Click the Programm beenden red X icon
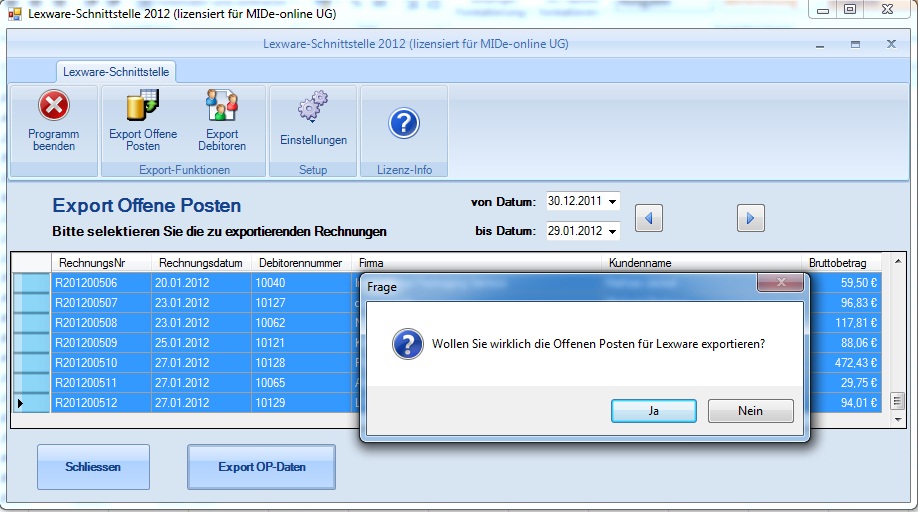Screen dimensions: 918x512 click(x=54, y=106)
